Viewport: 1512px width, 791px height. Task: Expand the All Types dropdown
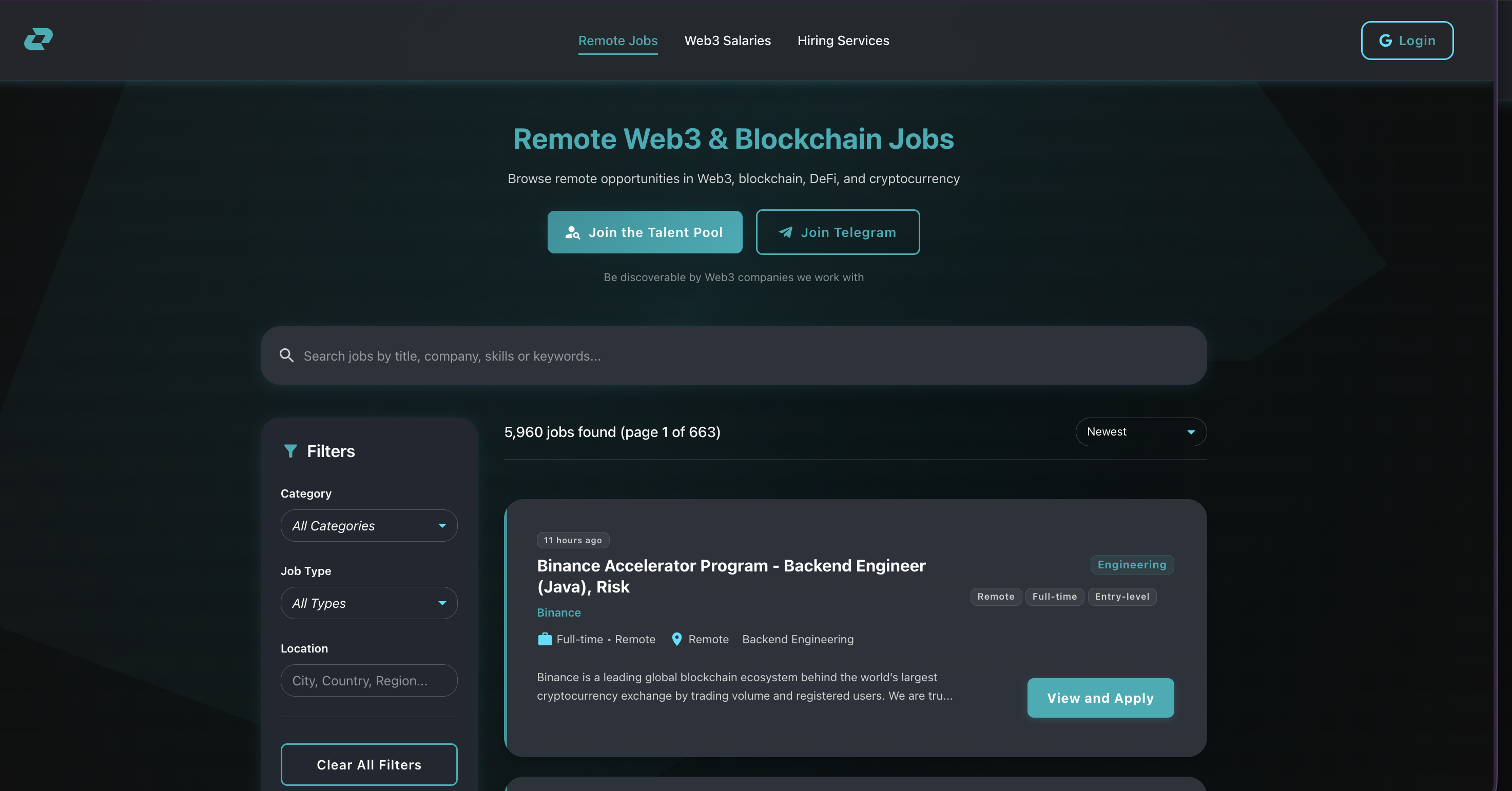[x=369, y=603]
